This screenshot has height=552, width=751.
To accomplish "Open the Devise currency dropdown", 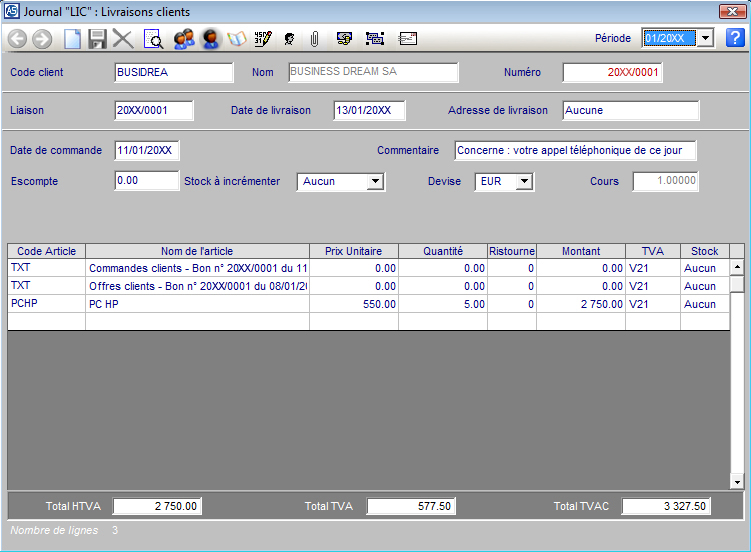I will (x=525, y=182).
